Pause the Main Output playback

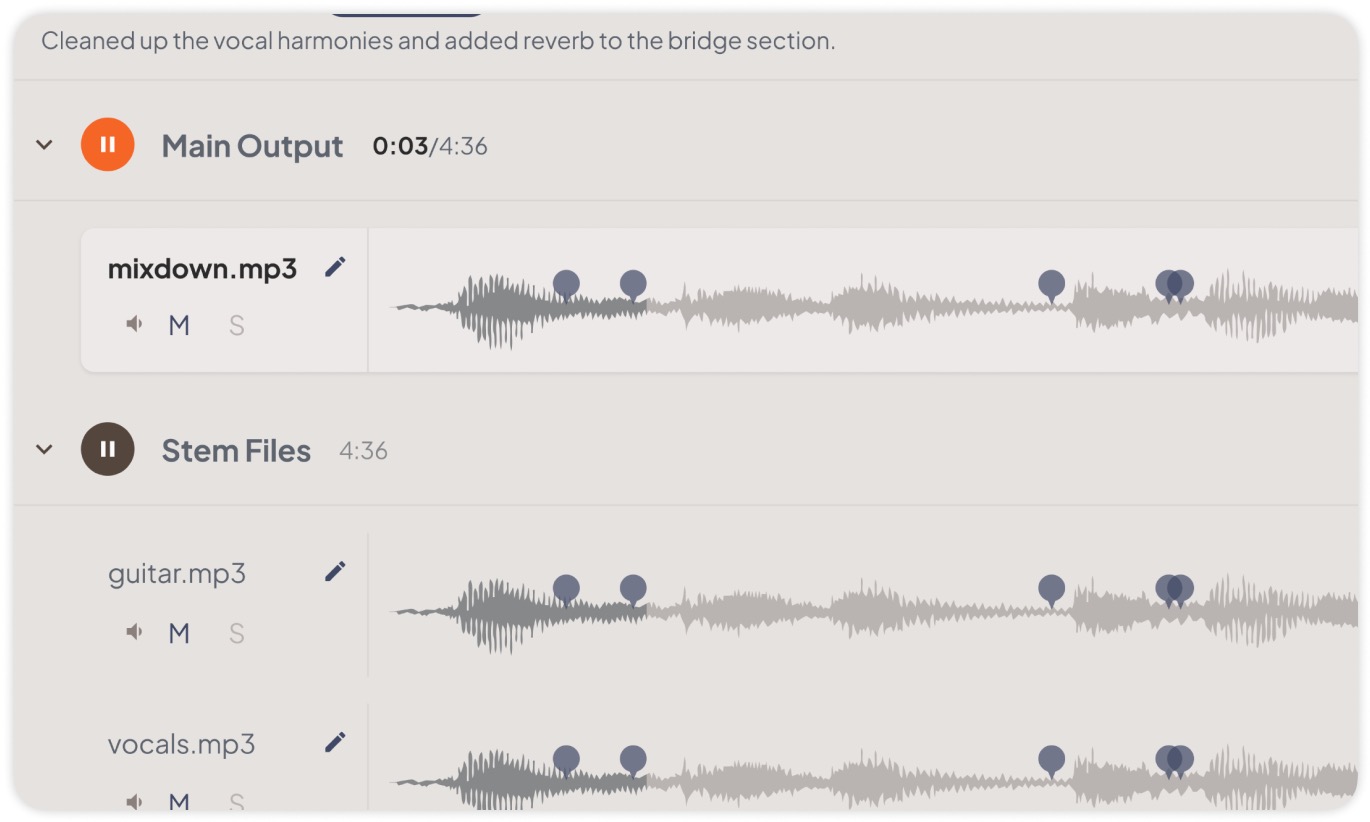(108, 145)
